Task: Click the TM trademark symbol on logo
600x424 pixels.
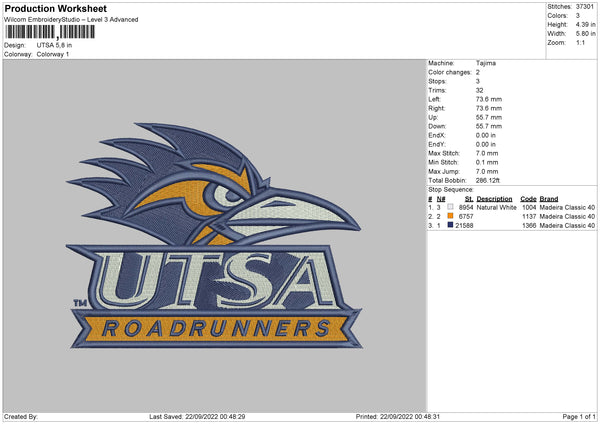Action: pos(80,303)
